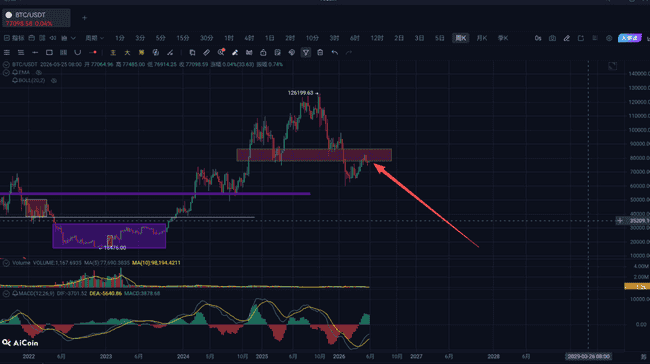Select the rectangle drawing tool
The width and height of the screenshot is (650, 364).
[49, 53]
